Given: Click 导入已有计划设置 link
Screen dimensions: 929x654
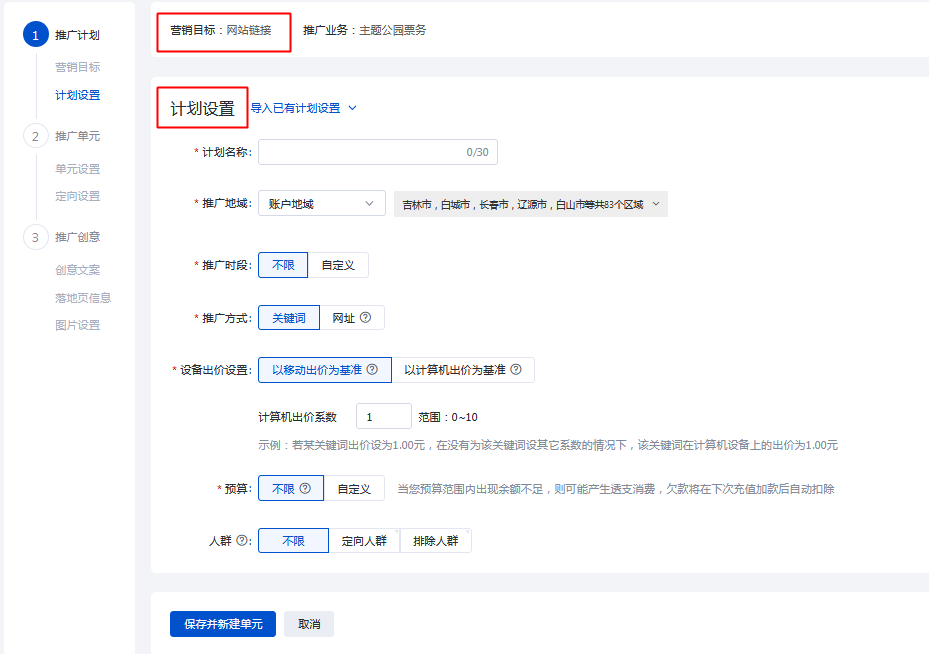Looking at the screenshot, I should coord(295,108).
